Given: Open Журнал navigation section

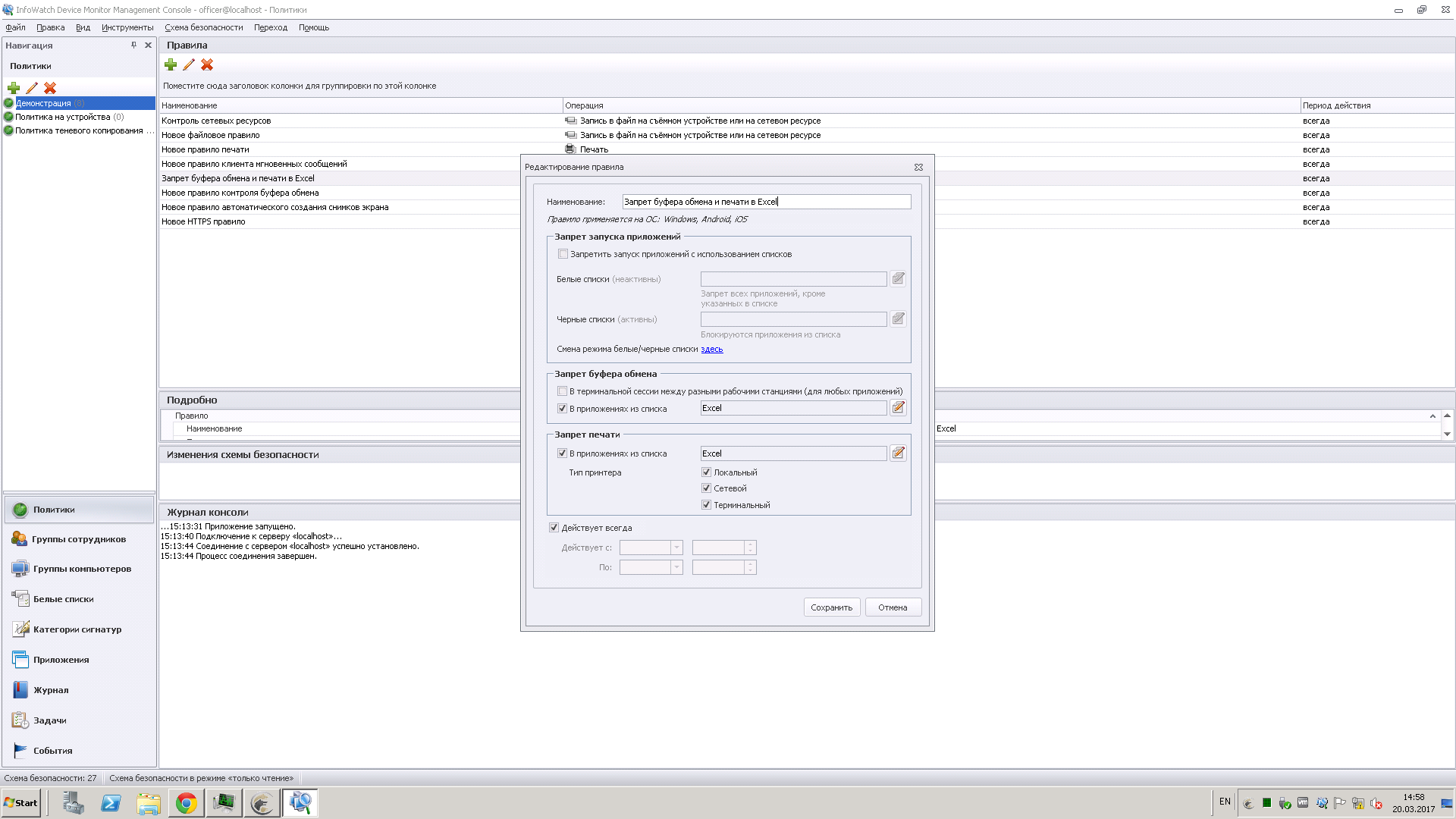Looking at the screenshot, I should [x=51, y=690].
